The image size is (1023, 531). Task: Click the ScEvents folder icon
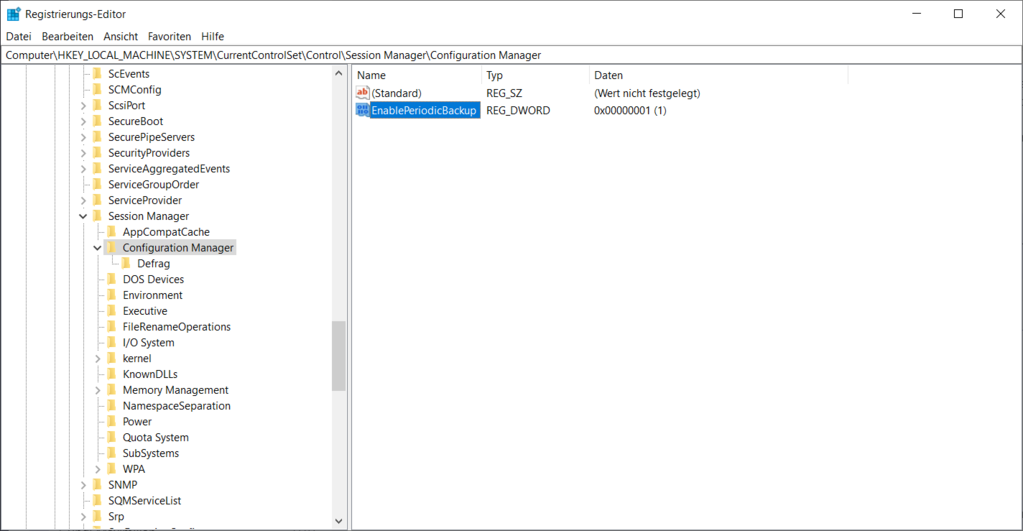pyautogui.click(x=98, y=74)
